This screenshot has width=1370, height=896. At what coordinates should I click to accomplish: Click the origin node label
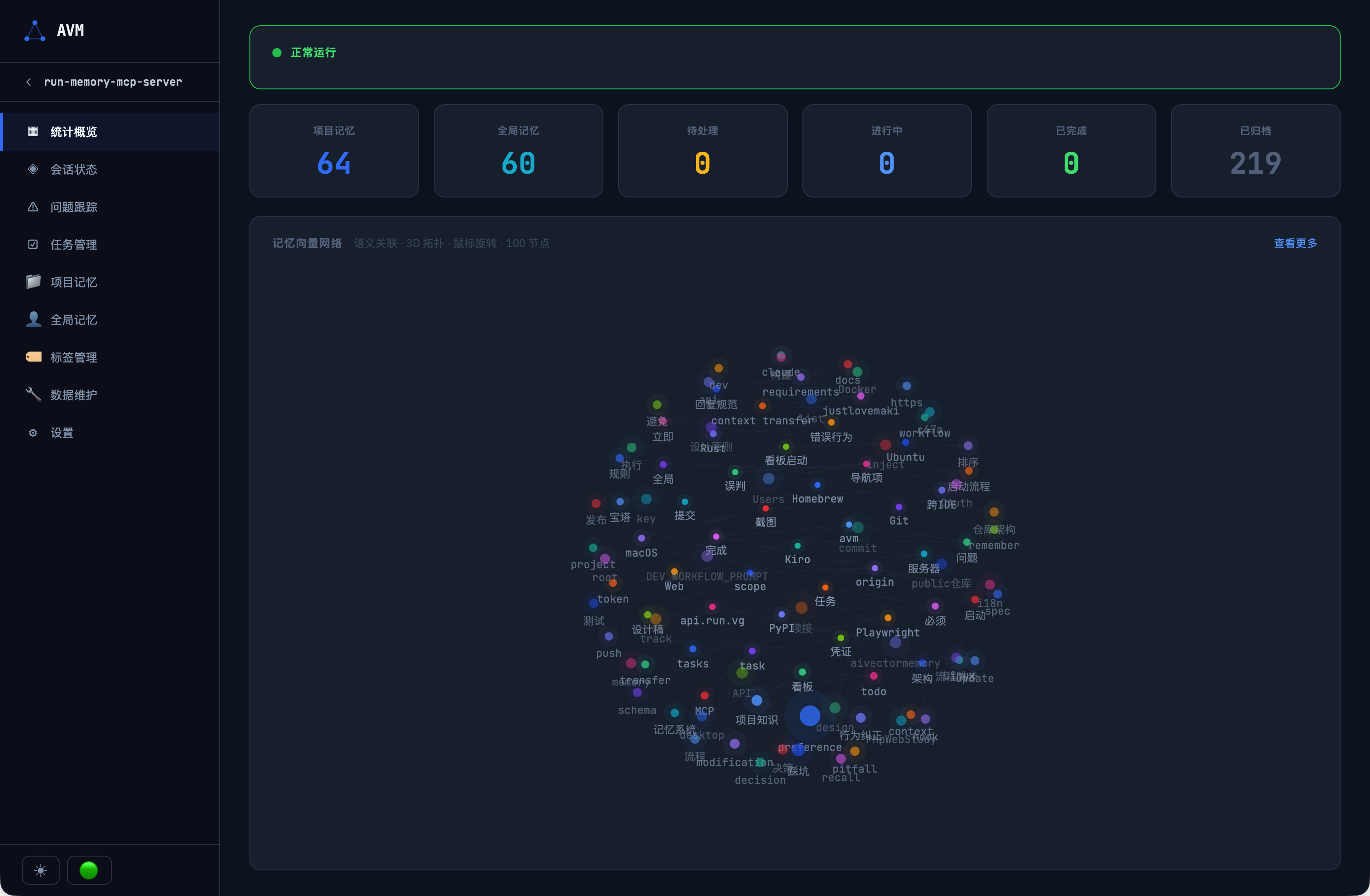pos(874,582)
